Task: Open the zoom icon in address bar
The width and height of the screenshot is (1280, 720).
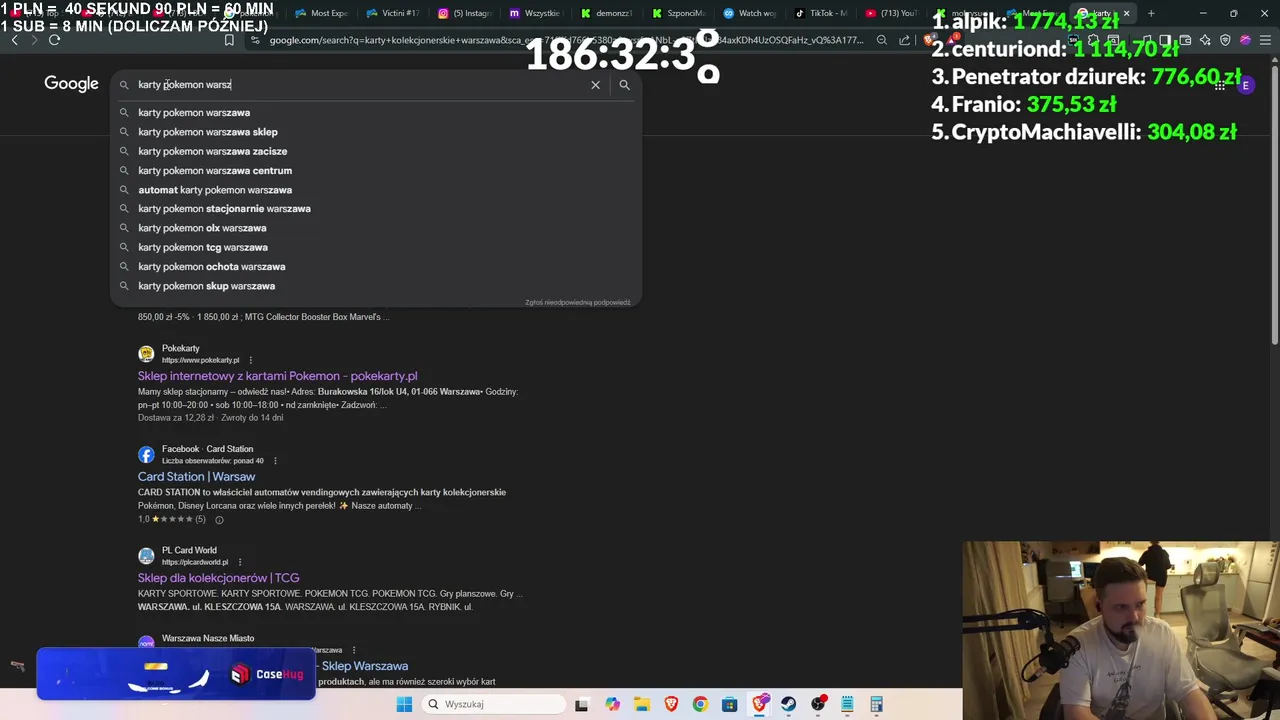Action: [x=881, y=40]
